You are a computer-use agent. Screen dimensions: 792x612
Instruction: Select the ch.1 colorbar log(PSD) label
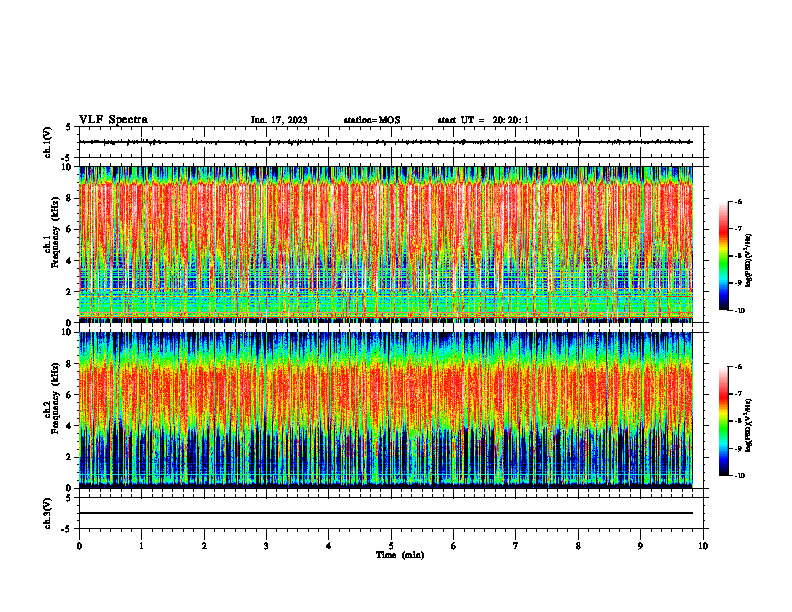(748, 261)
